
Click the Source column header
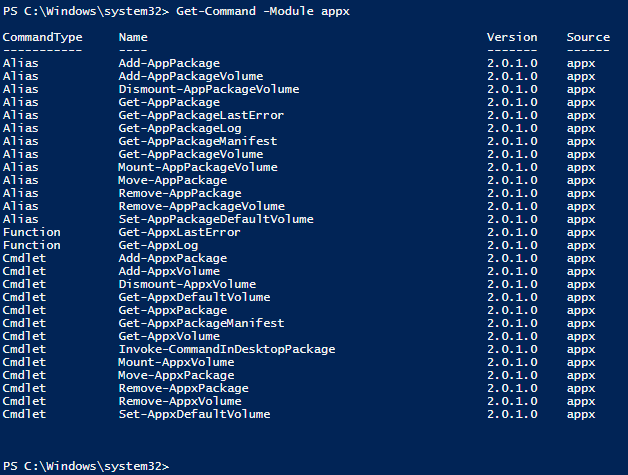tap(588, 37)
